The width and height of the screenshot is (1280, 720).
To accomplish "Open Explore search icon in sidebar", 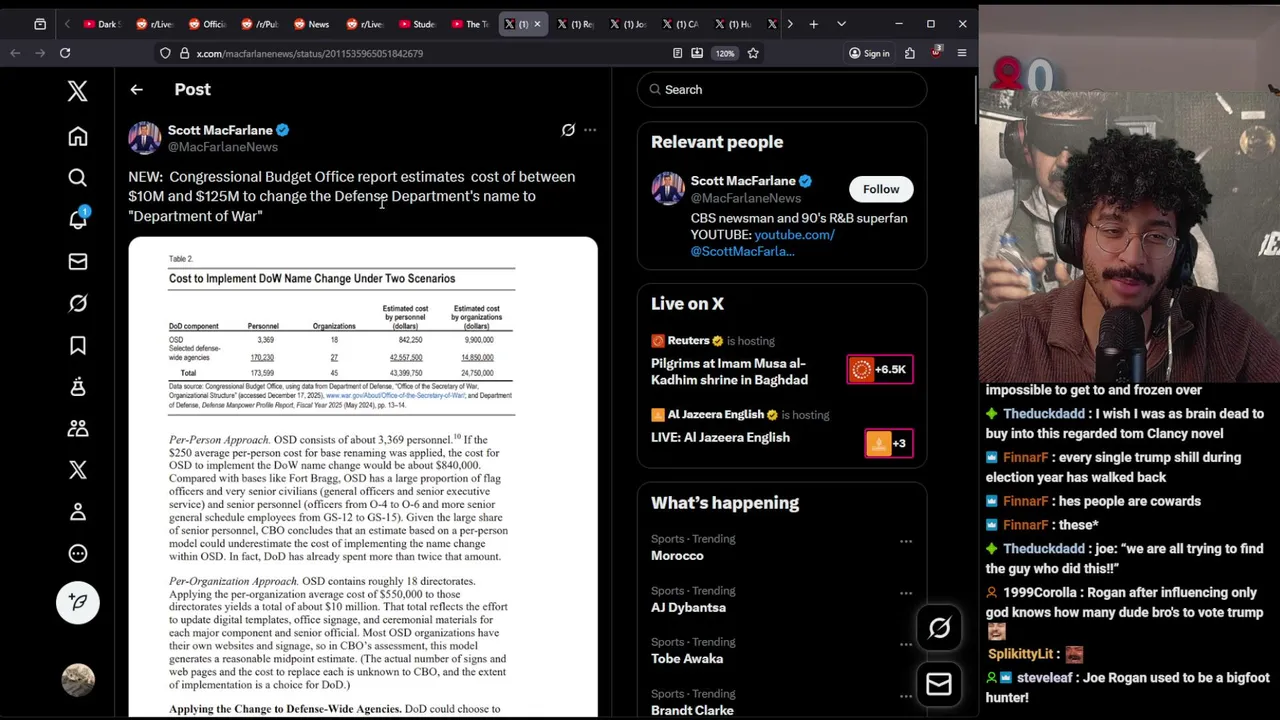I will (77, 178).
